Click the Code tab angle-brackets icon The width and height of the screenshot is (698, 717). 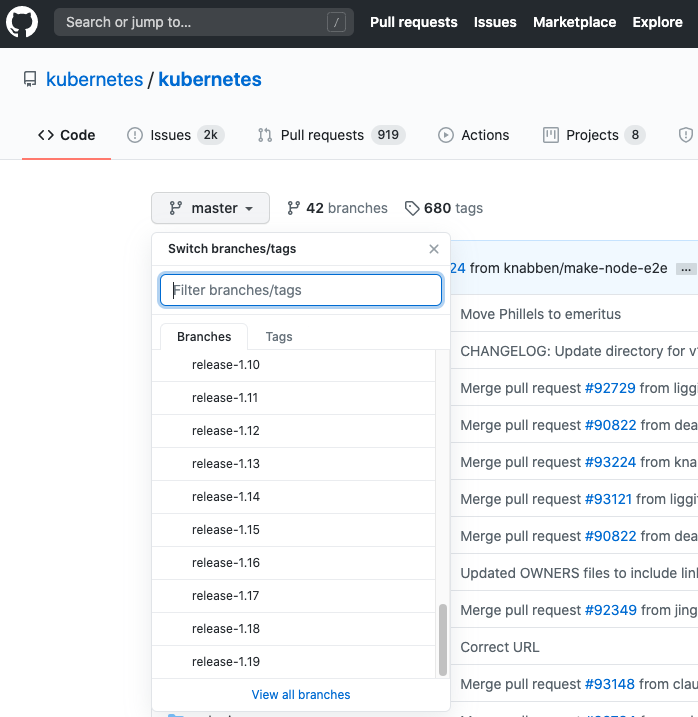46,135
